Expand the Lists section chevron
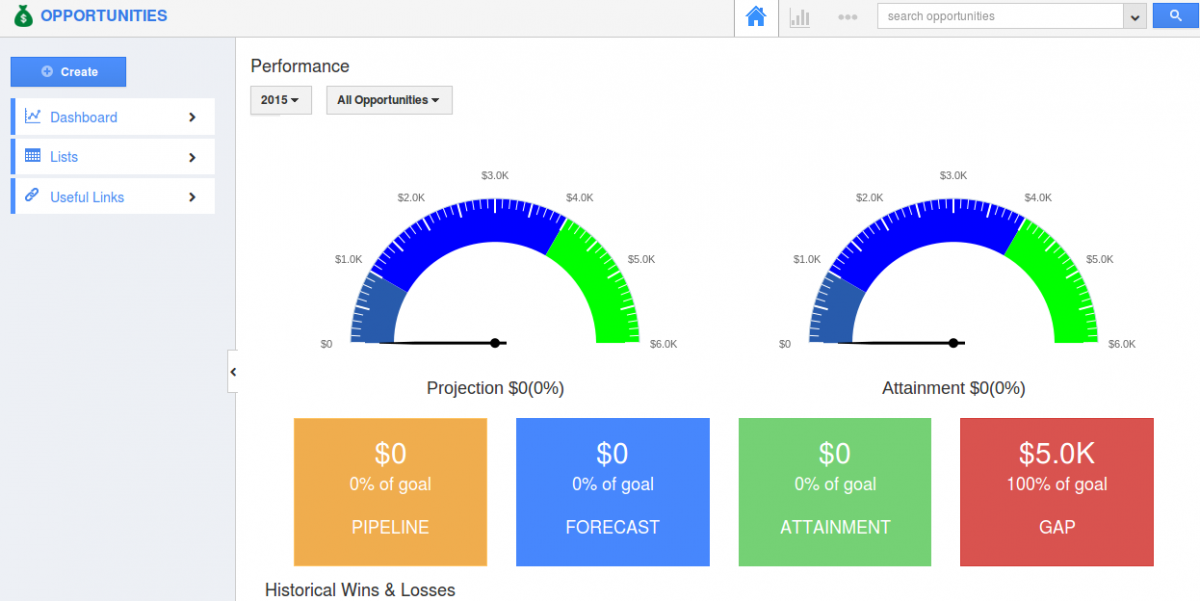The image size is (1200, 601). tap(192, 157)
